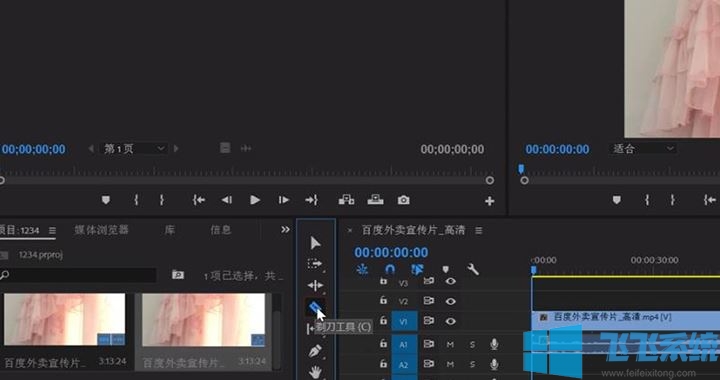
Task: Mark In point in Program monitor
Action: (647, 200)
